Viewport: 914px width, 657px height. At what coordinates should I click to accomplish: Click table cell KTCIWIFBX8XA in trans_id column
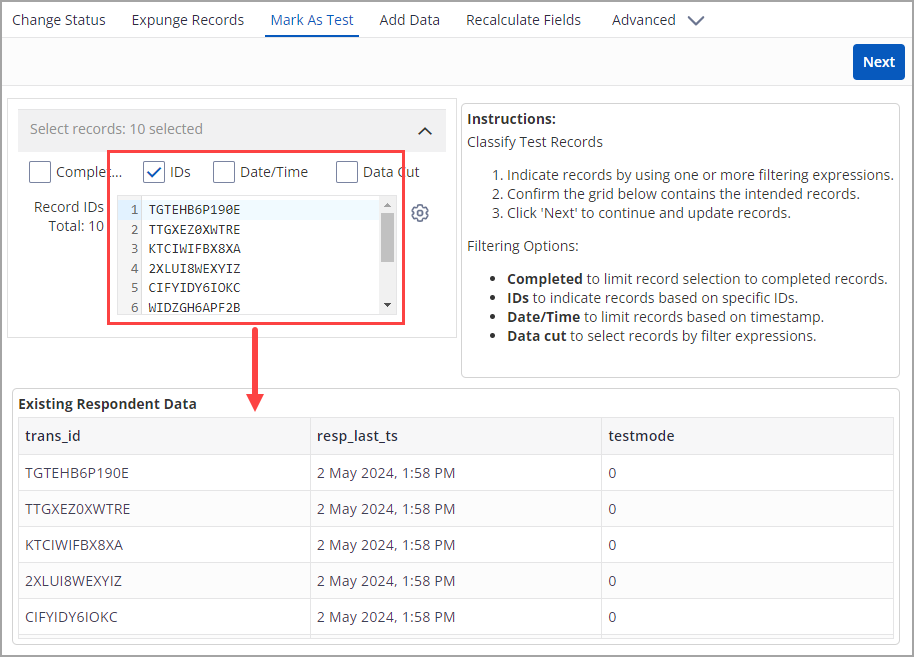tap(164, 545)
